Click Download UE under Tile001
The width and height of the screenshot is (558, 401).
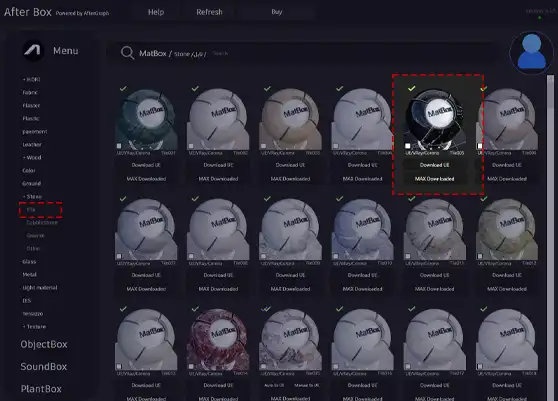pos(146,165)
